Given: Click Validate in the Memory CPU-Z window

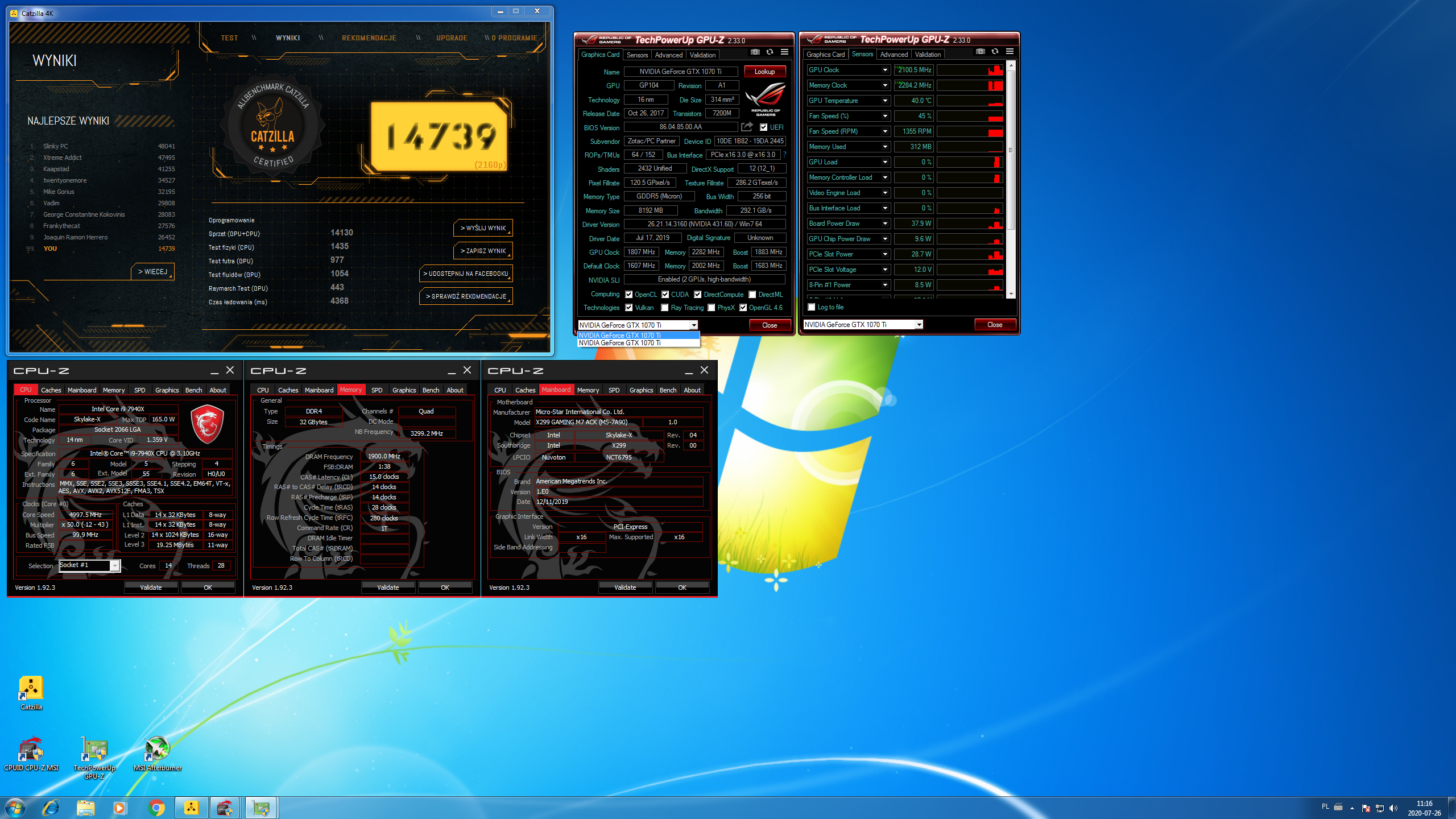Looking at the screenshot, I should pyautogui.click(x=388, y=588).
